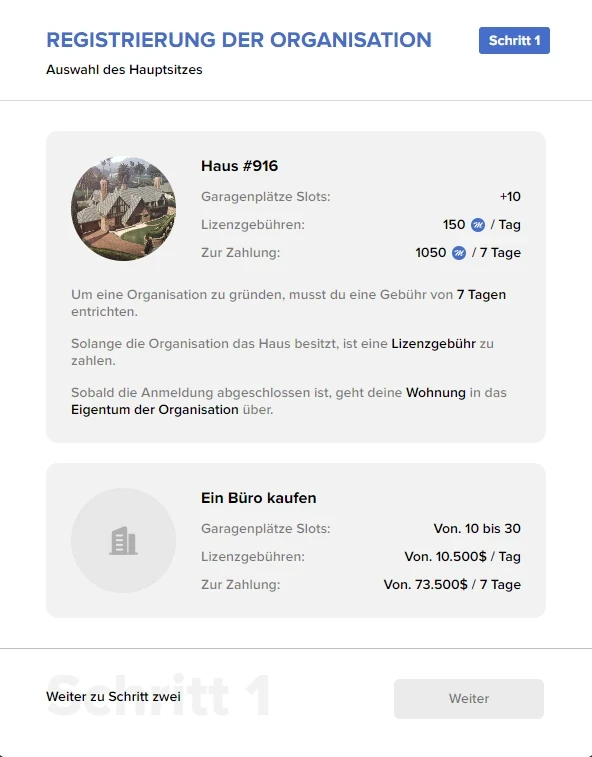This screenshot has width=592, height=757.
Task: Click the +10 garage slots value
Action: pos(510,196)
